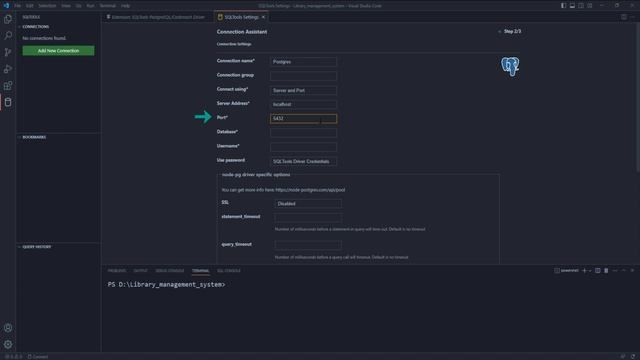This screenshot has width=640, height=360.
Task: Open the Accounts menu icon
Action: tap(8, 328)
